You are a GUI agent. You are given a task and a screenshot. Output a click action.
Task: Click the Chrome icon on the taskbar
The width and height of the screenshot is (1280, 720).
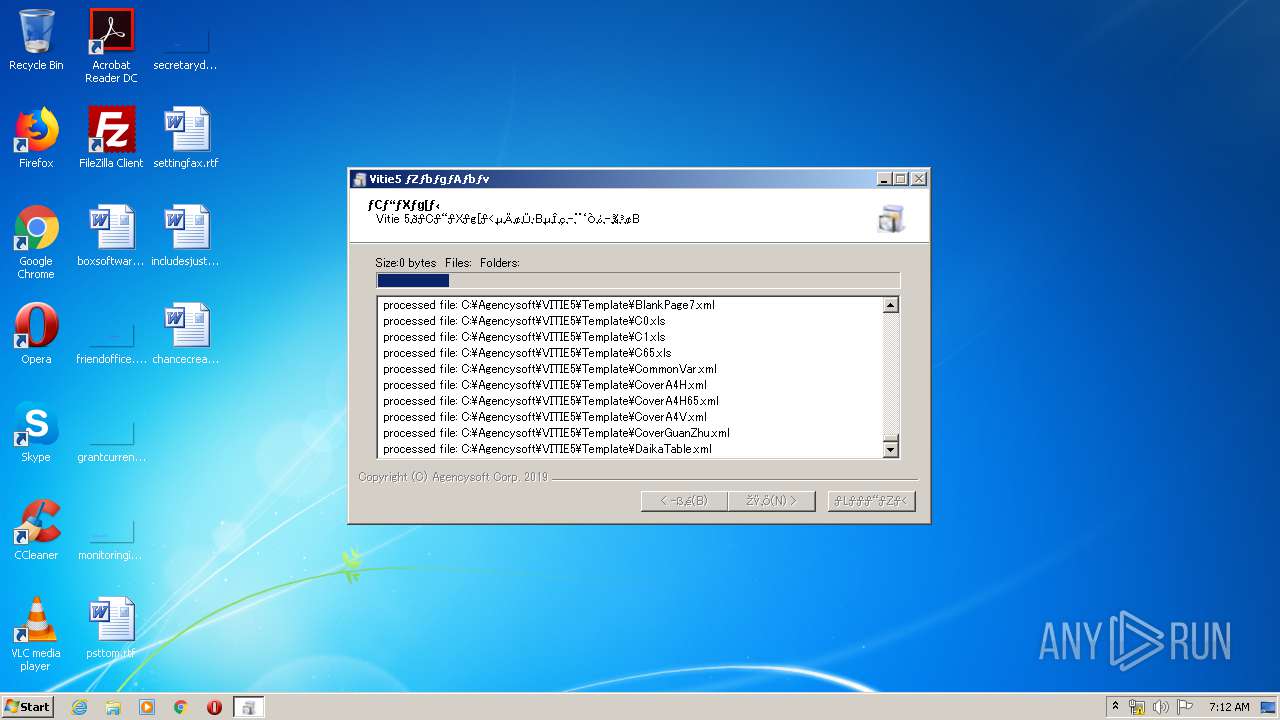[x=181, y=707]
